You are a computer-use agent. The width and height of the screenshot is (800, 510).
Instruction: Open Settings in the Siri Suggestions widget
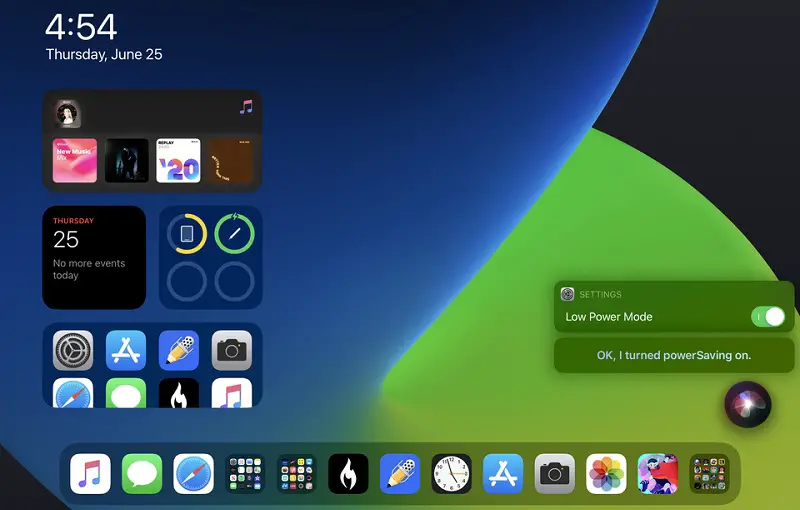[x=73, y=350]
